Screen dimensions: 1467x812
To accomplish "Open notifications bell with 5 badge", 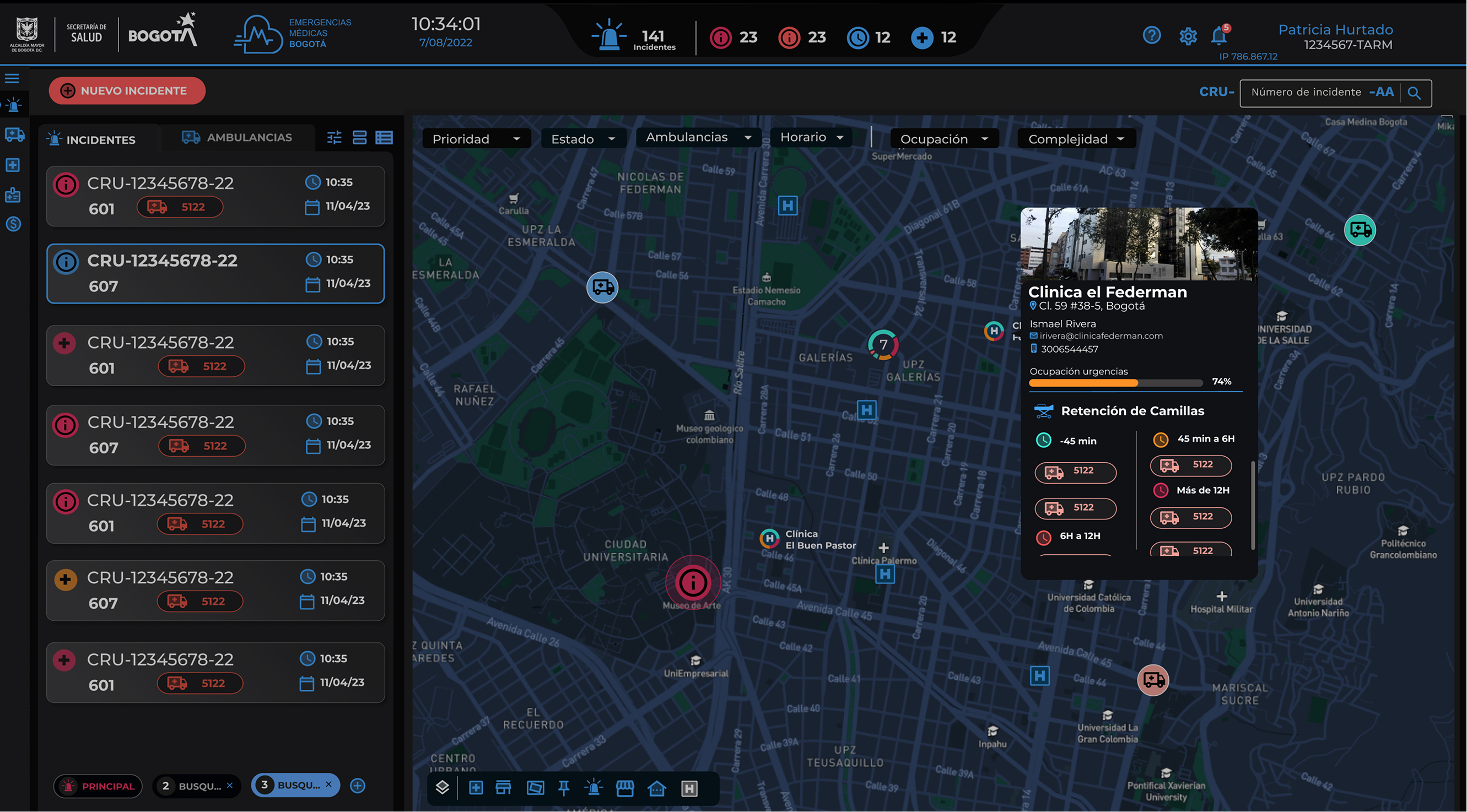I will [1220, 35].
